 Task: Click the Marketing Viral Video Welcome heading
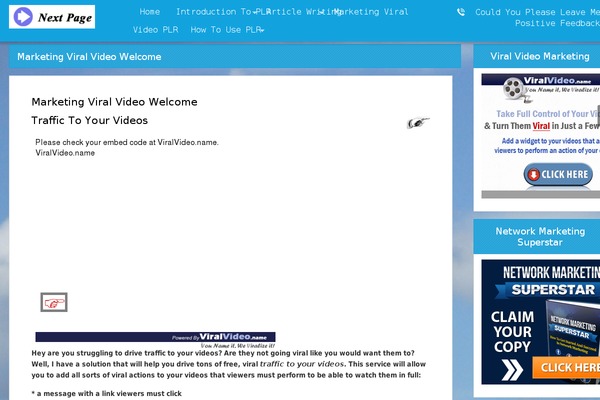coord(114,102)
